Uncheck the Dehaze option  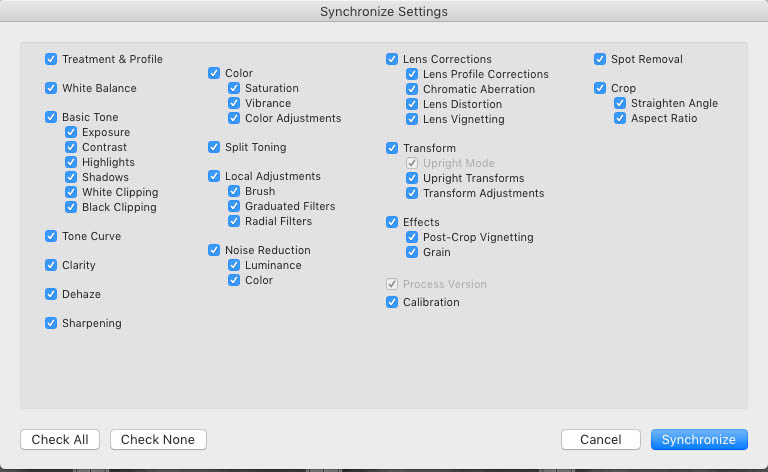tap(51, 294)
